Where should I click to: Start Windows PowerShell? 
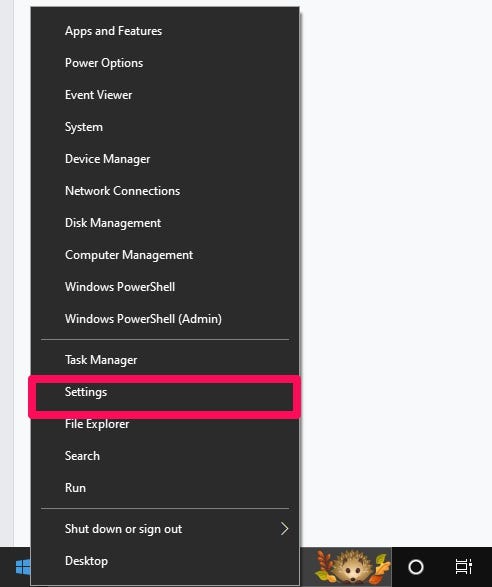tap(165, 287)
